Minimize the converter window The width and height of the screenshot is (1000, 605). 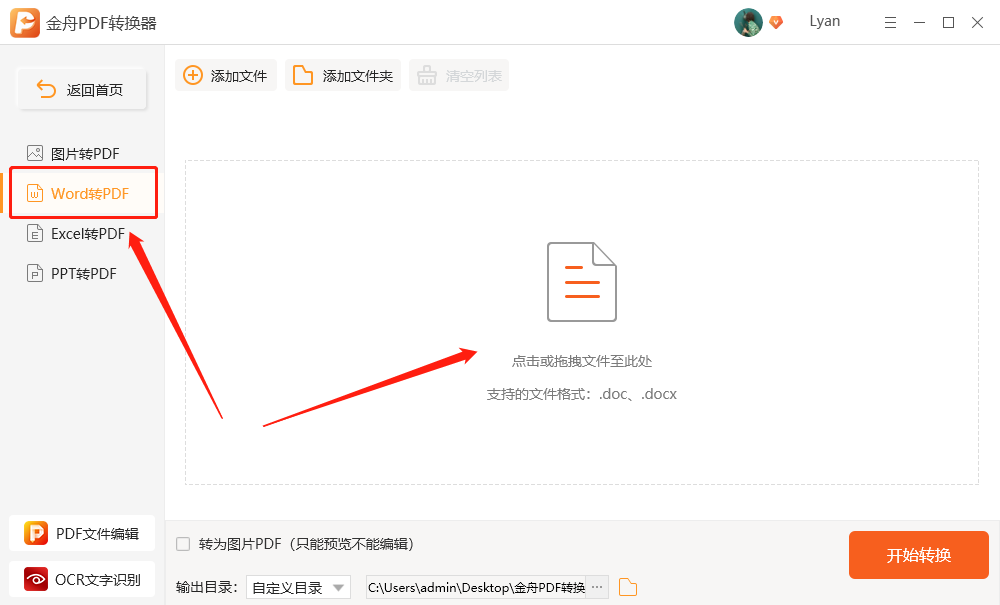[x=919, y=23]
